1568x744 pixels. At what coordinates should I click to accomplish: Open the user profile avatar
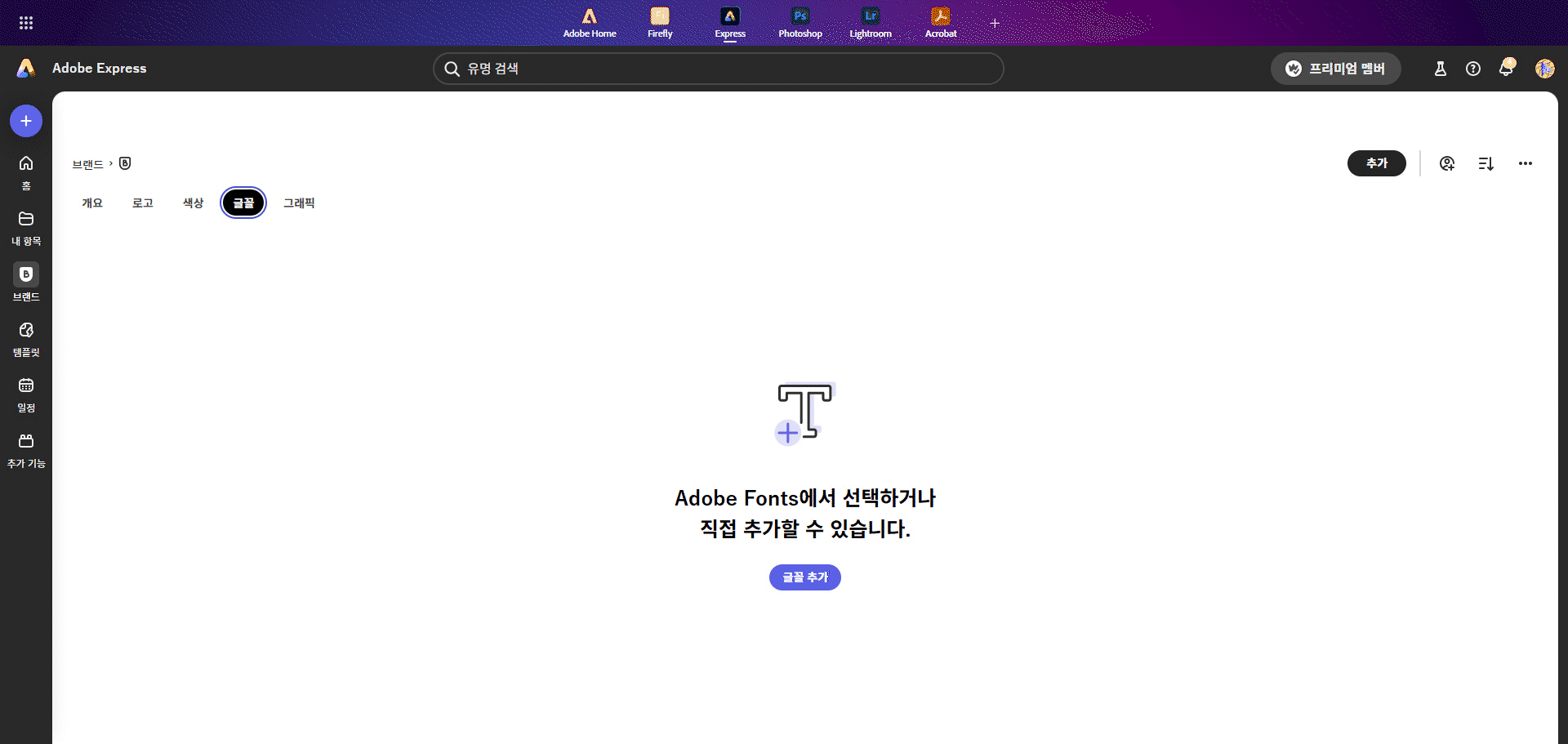click(1544, 69)
